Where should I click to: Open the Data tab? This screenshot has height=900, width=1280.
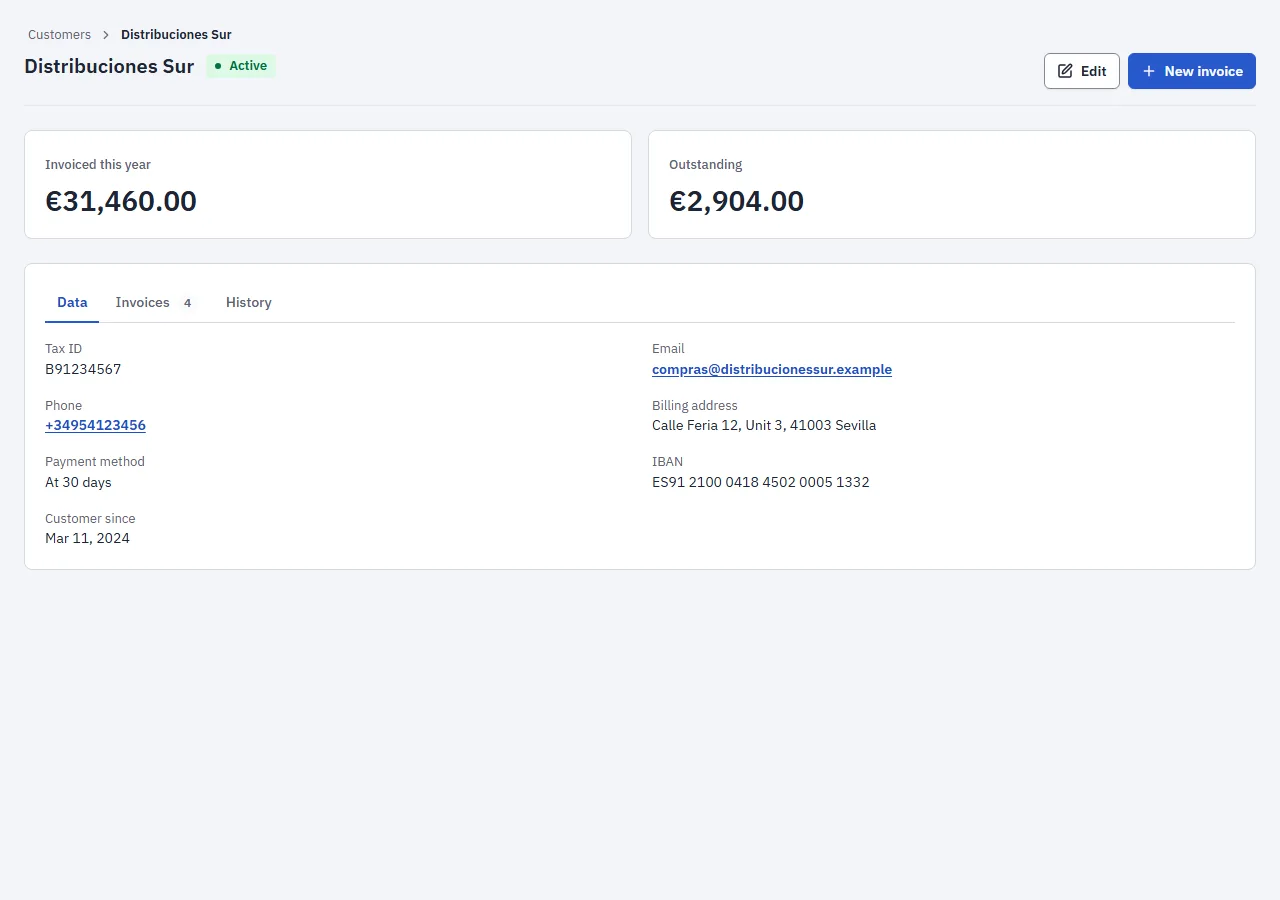(x=72, y=302)
